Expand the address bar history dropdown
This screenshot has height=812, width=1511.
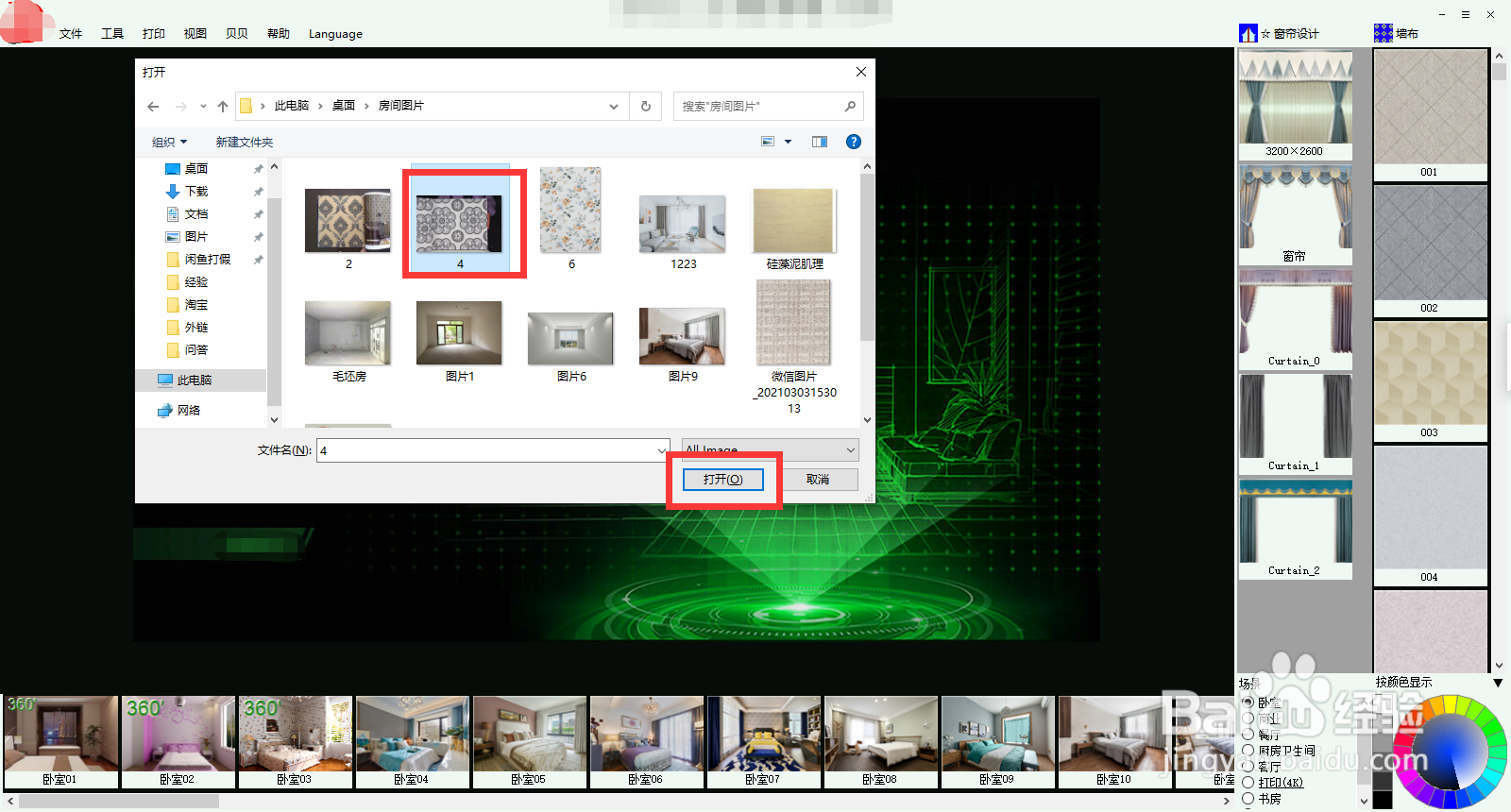click(614, 107)
